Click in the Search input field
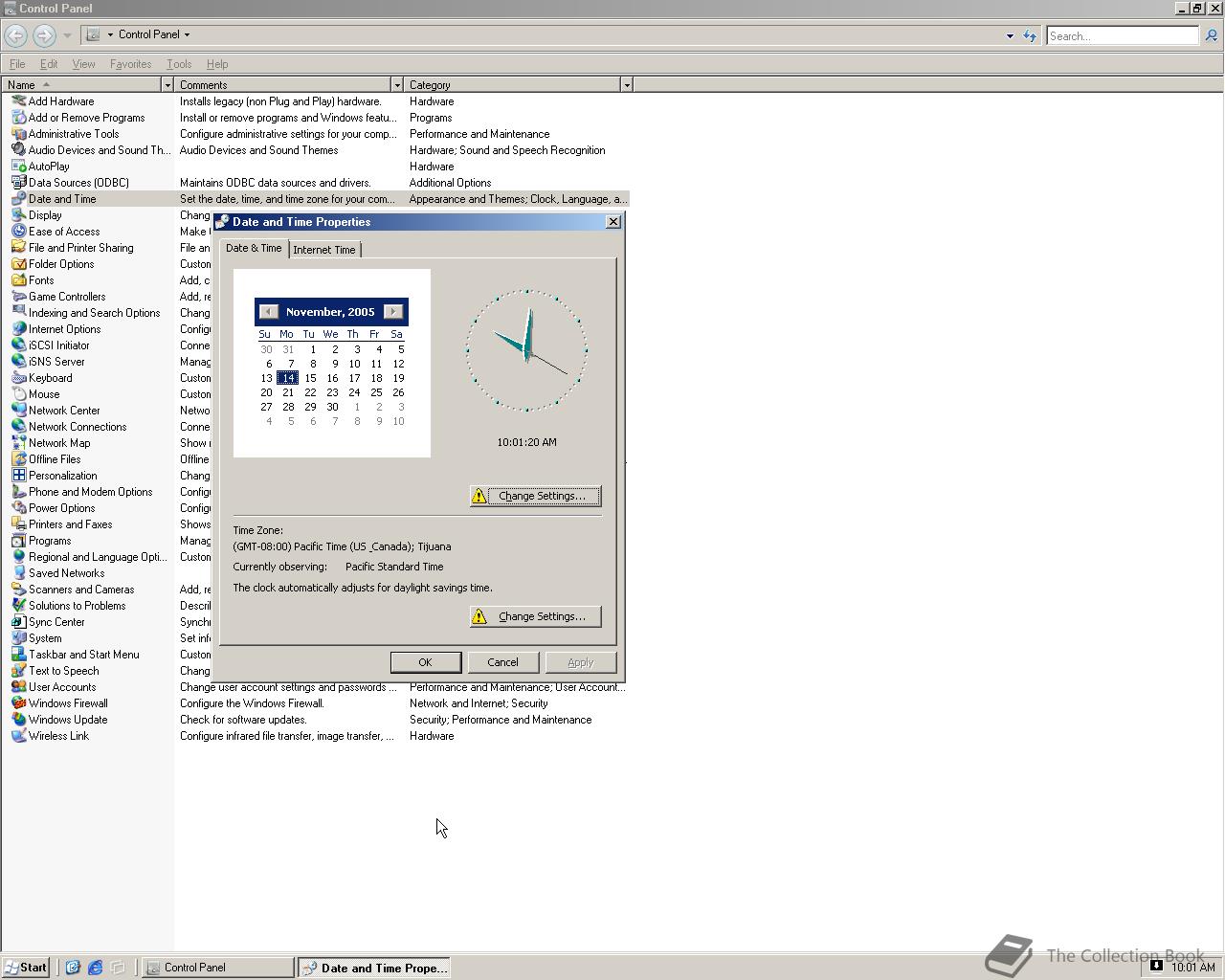The image size is (1225, 980). [1122, 35]
